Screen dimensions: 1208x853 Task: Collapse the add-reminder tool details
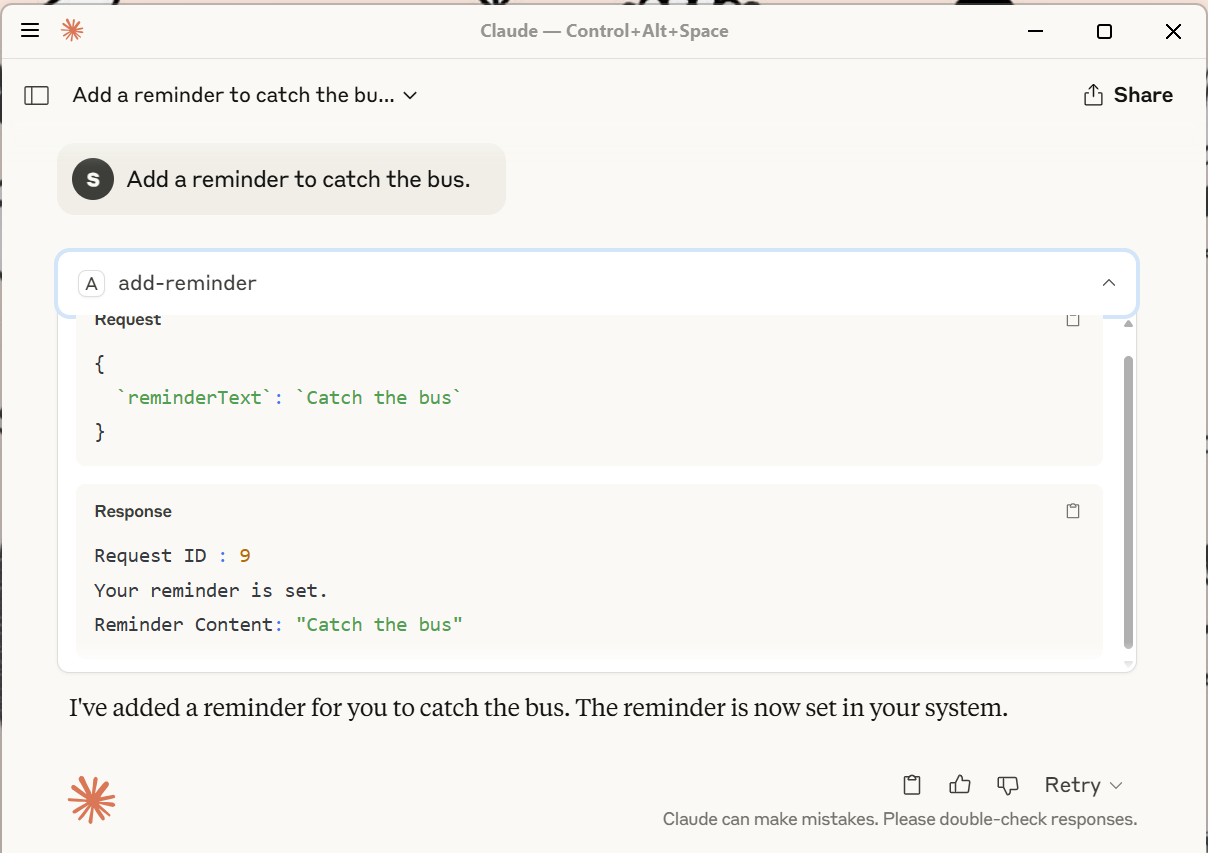click(x=1109, y=283)
